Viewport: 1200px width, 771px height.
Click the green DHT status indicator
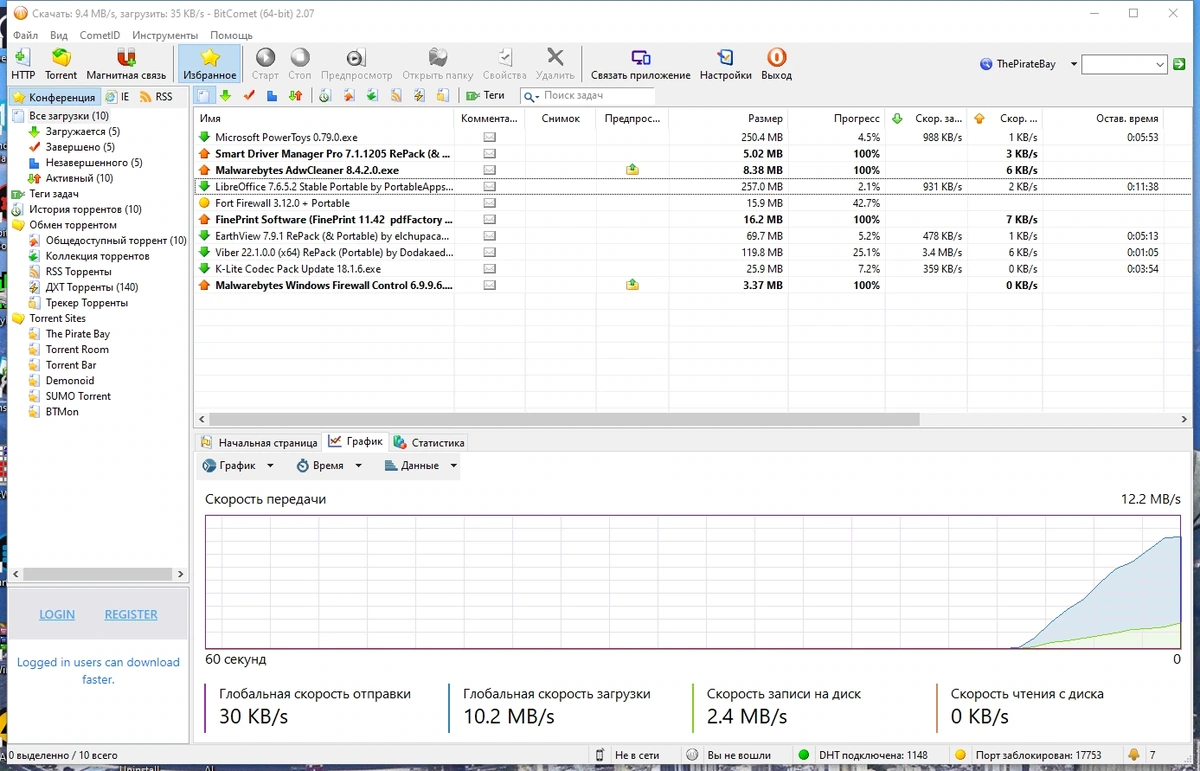click(804, 755)
